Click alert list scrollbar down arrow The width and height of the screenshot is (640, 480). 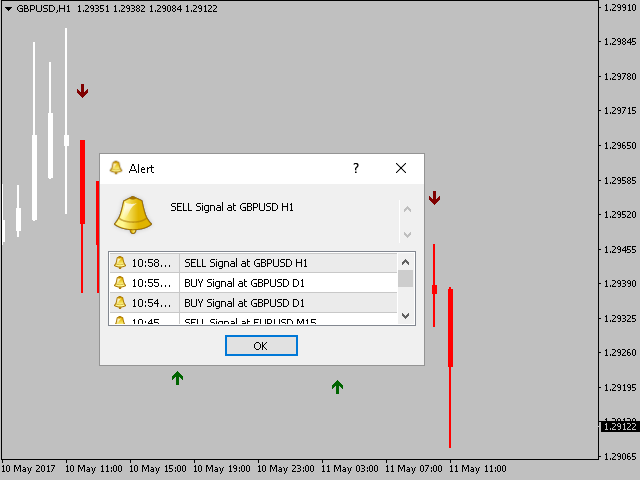[405, 316]
